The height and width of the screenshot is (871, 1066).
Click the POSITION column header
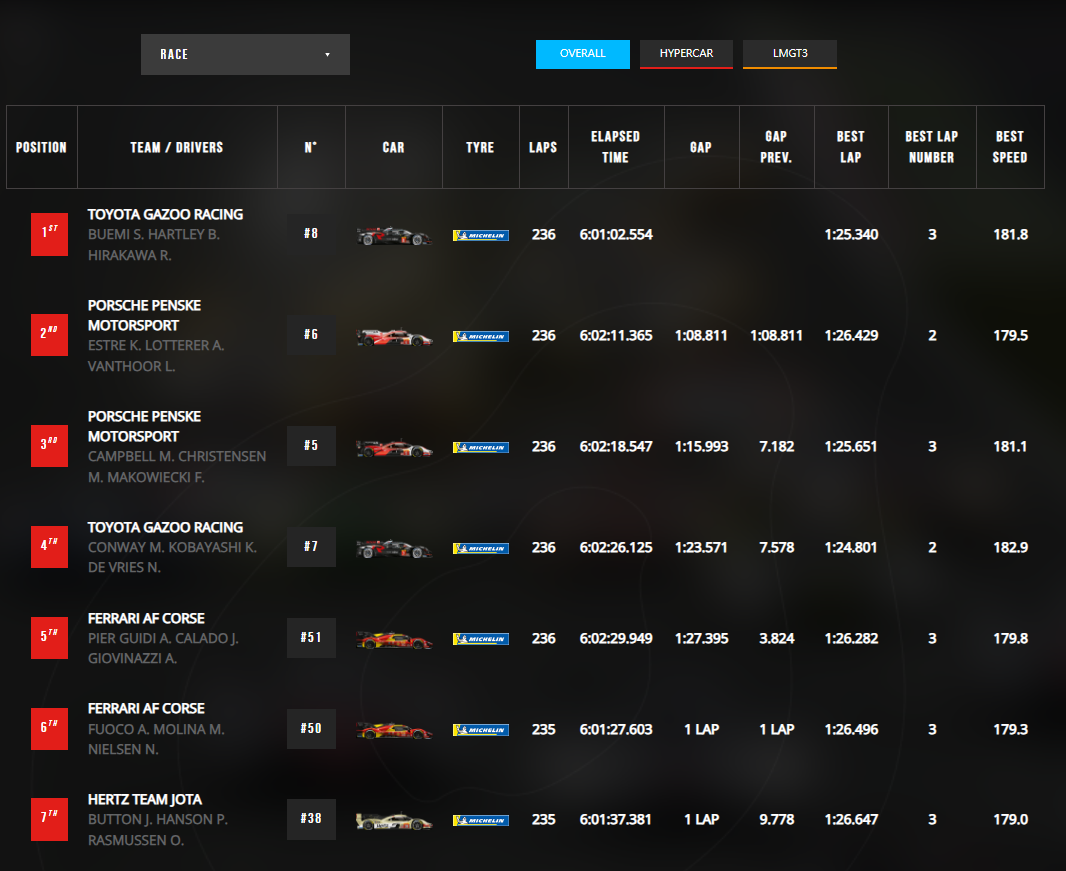[41, 147]
